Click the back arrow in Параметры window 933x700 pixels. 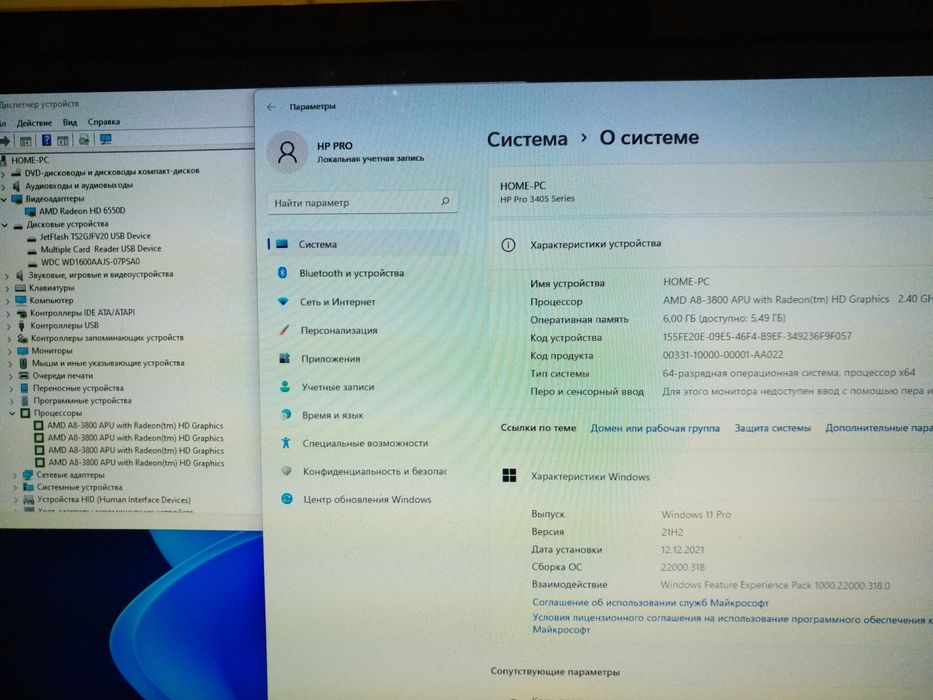(x=271, y=107)
